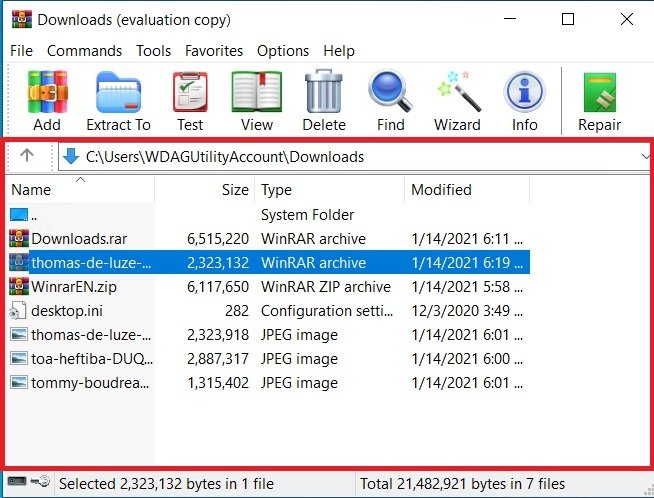Select the tommy-boudrea file name
The width and height of the screenshot is (654, 498).
pyautogui.click(x=90, y=383)
